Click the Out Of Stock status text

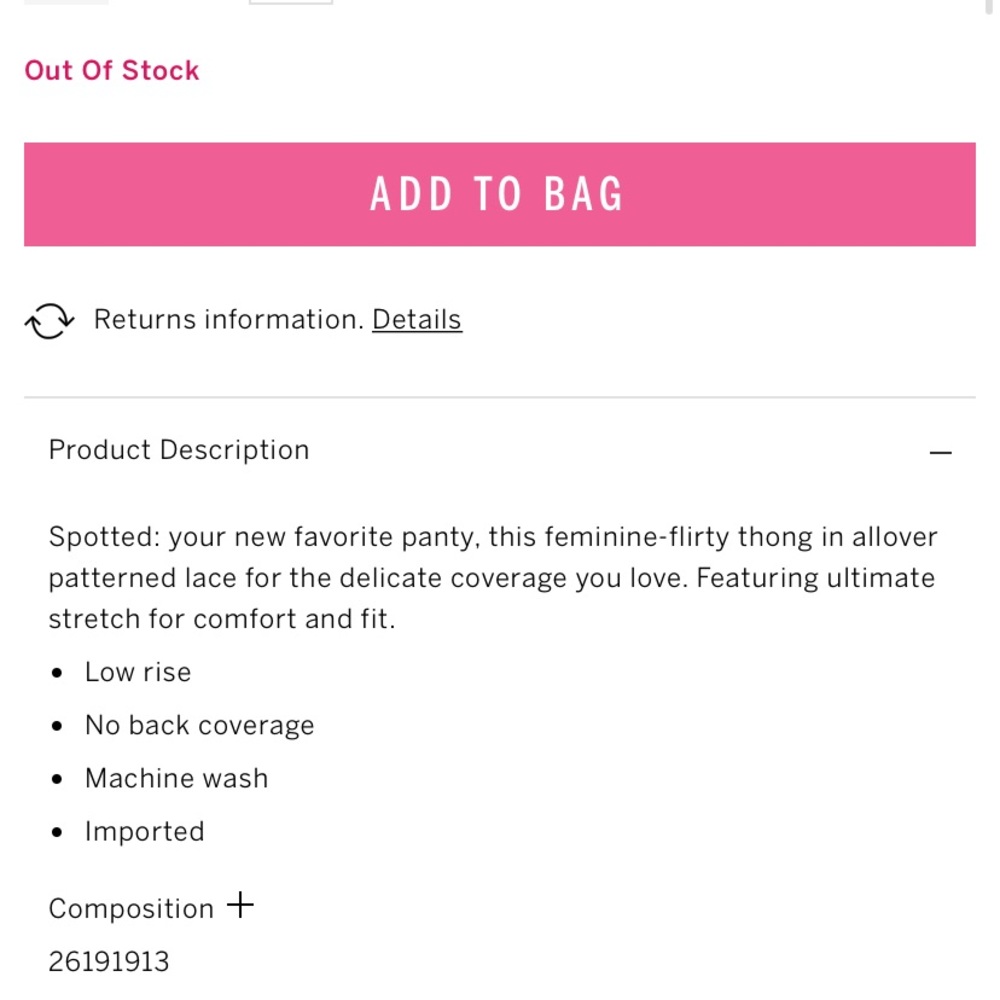tap(112, 70)
